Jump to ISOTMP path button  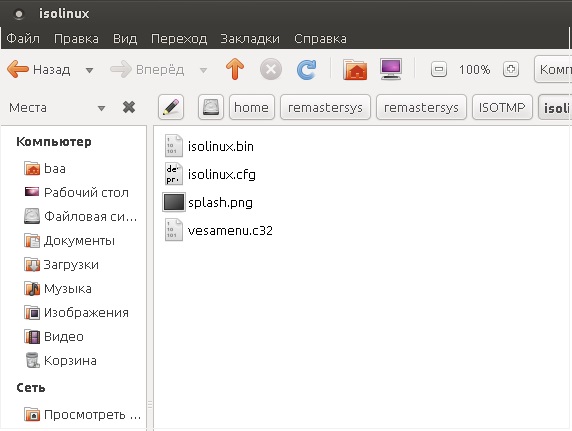[x=502, y=107]
